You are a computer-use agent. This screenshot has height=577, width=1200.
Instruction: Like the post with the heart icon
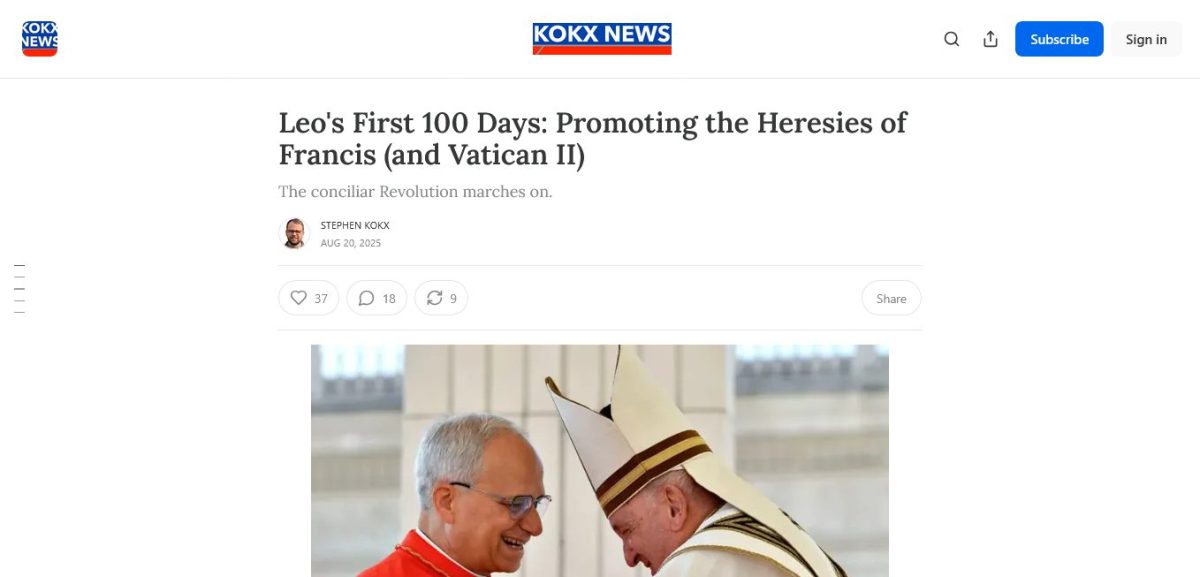point(298,298)
